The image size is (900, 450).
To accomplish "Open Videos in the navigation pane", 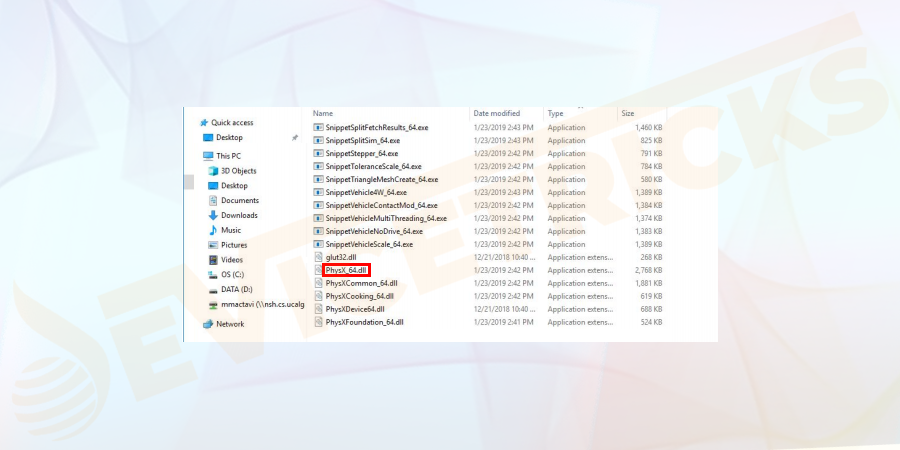I will (x=232, y=260).
